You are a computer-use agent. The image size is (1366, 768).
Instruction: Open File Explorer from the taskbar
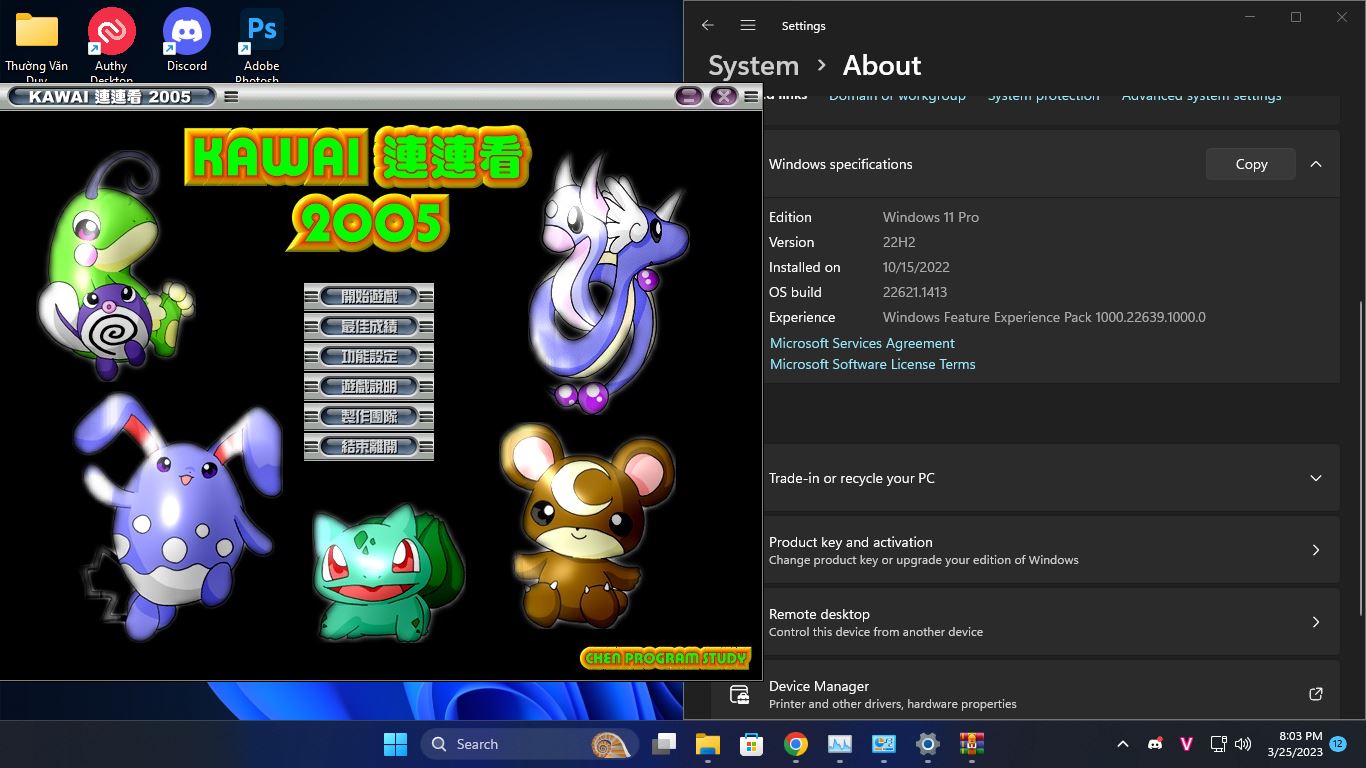[x=707, y=744]
